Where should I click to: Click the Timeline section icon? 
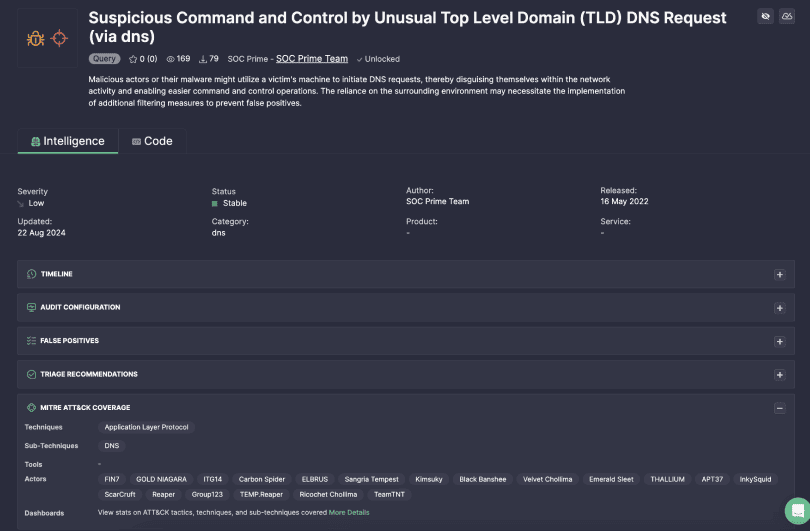[31, 274]
